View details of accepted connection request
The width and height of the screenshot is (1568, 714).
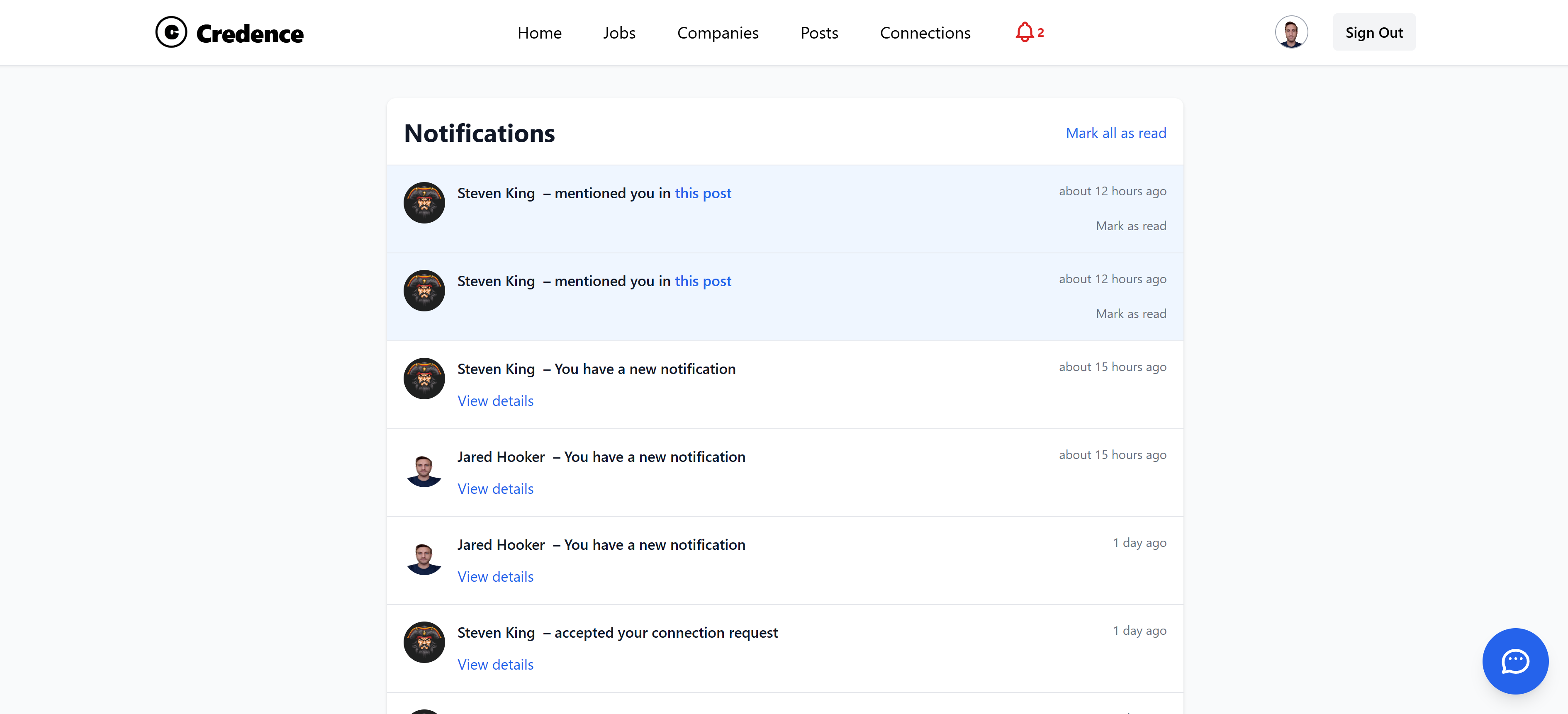(495, 665)
